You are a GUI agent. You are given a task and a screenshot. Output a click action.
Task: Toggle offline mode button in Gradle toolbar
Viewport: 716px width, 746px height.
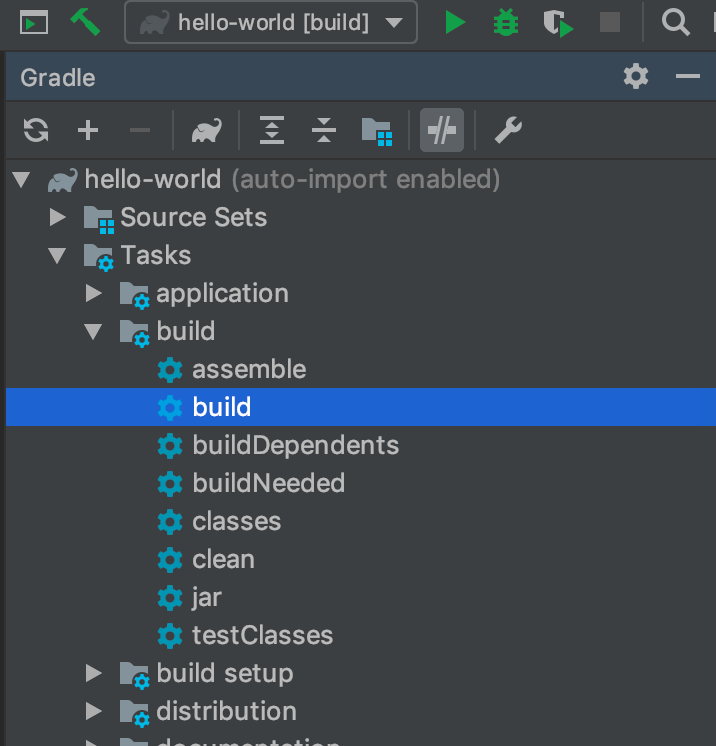442,130
